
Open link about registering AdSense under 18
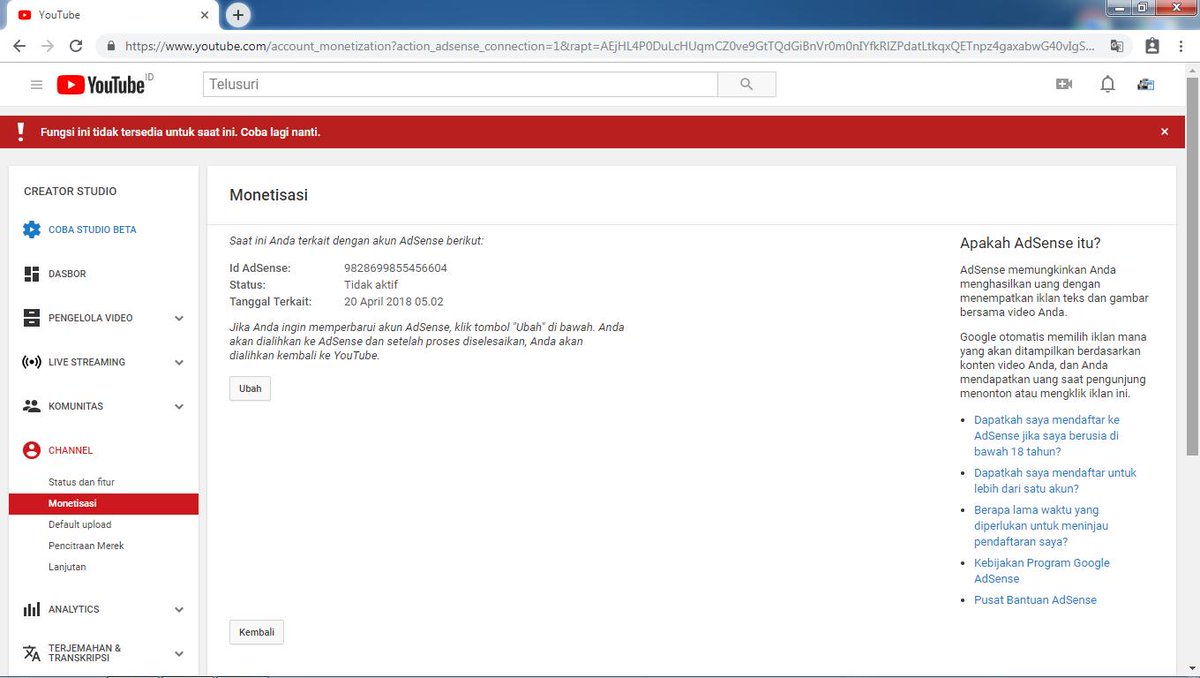(x=1047, y=436)
